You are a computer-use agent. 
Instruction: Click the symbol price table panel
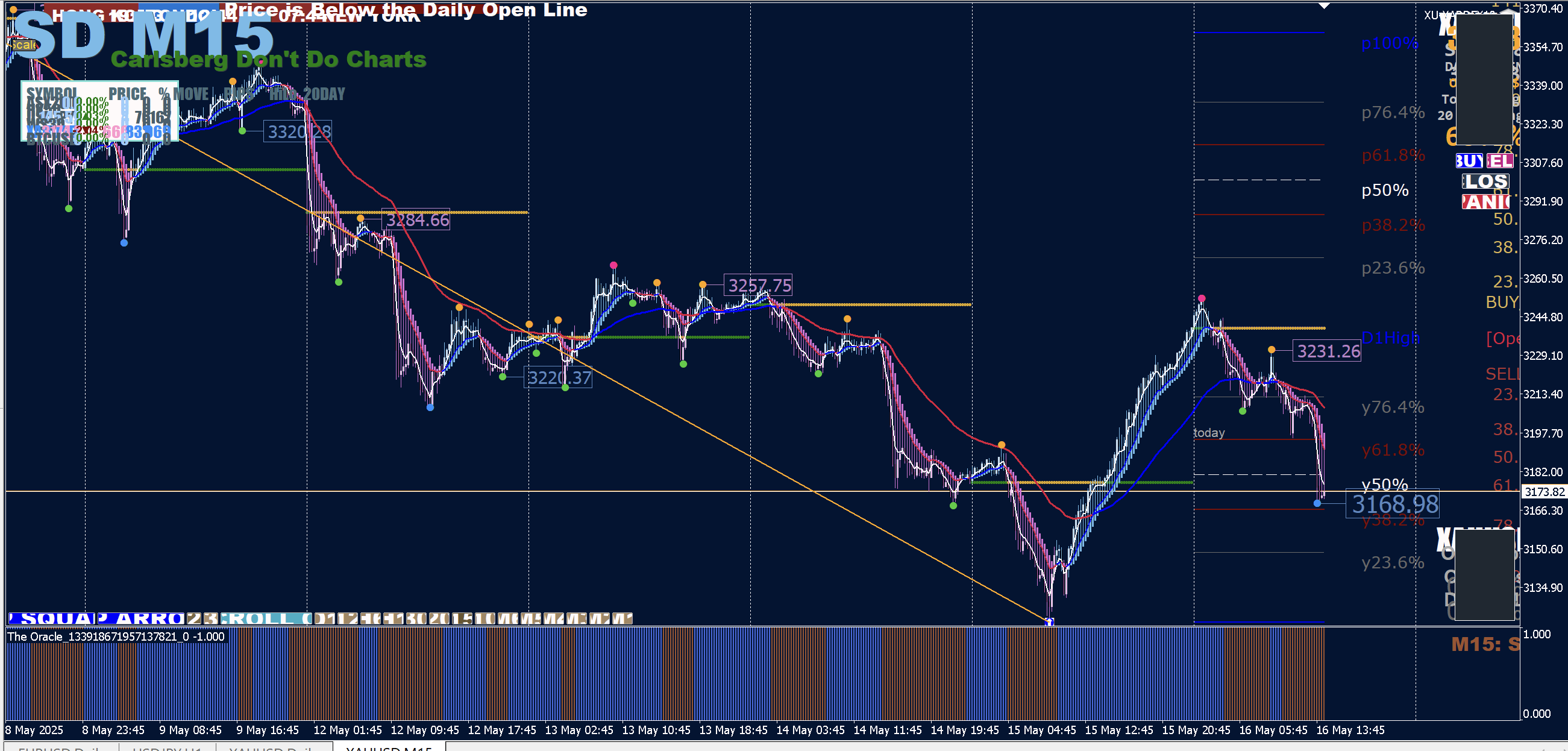[100, 112]
